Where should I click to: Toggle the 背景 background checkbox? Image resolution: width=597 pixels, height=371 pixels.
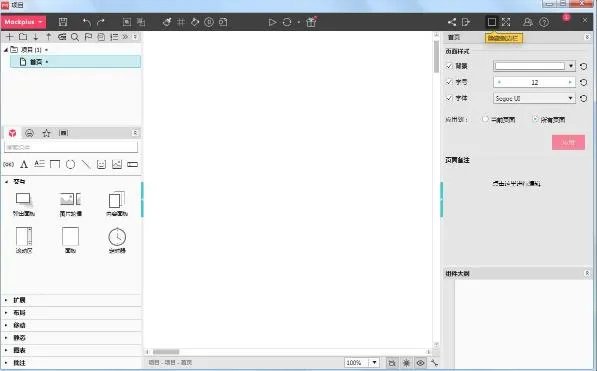pos(449,66)
